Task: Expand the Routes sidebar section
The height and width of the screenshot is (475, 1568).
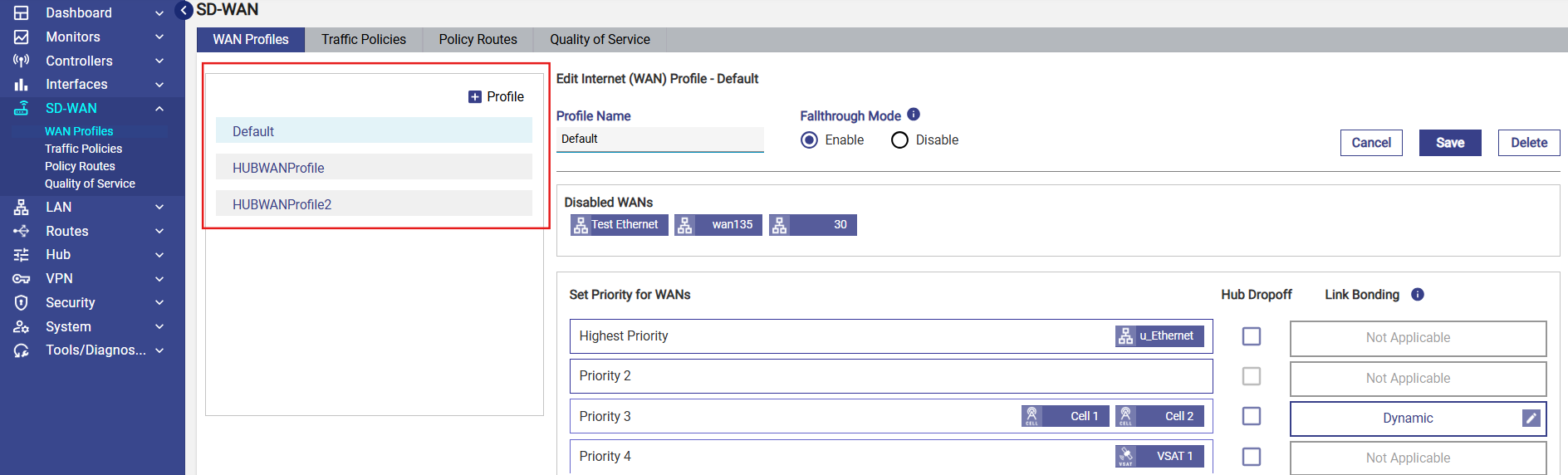Action: tap(159, 231)
